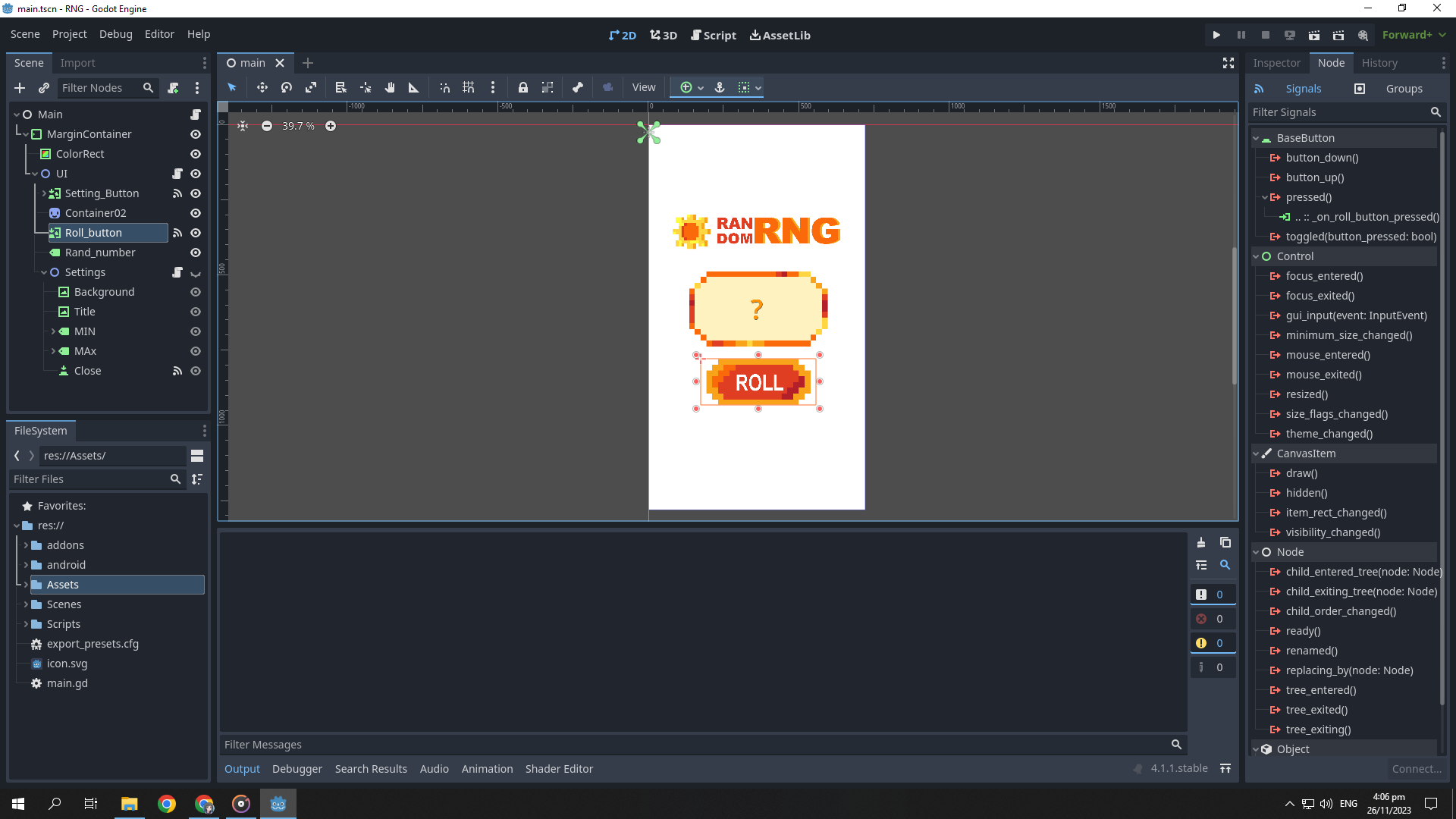The image size is (1456, 819).
Task: Run the current scene clapper icon
Action: (x=1314, y=35)
